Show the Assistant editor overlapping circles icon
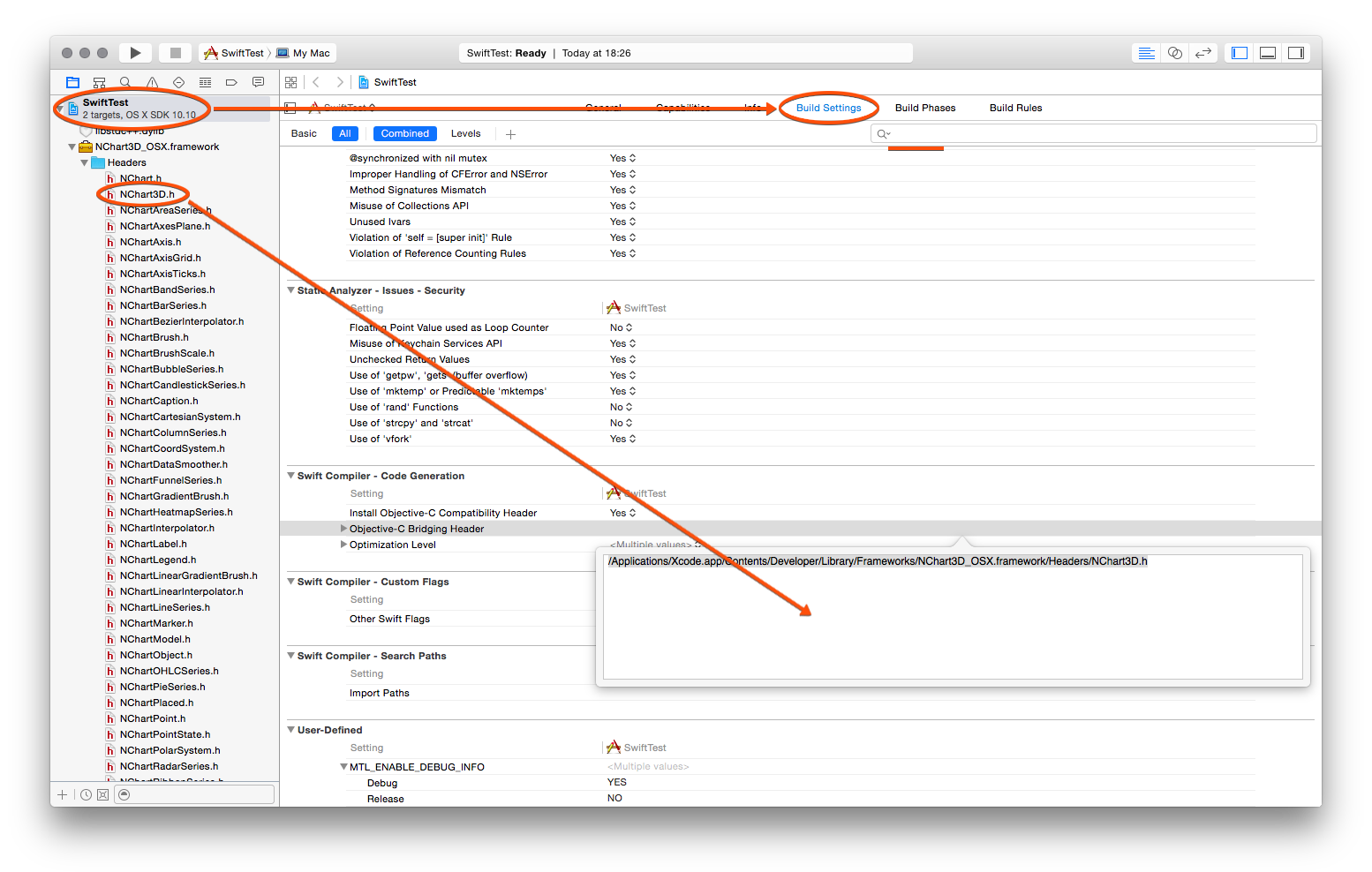The width and height of the screenshot is (1372, 872). click(x=1174, y=53)
